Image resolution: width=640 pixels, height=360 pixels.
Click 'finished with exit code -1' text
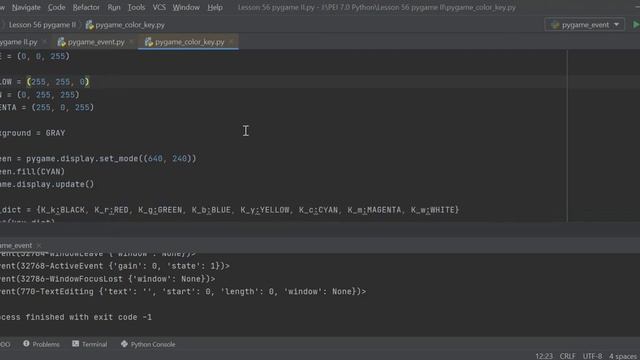pyautogui.click(x=89, y=317)
